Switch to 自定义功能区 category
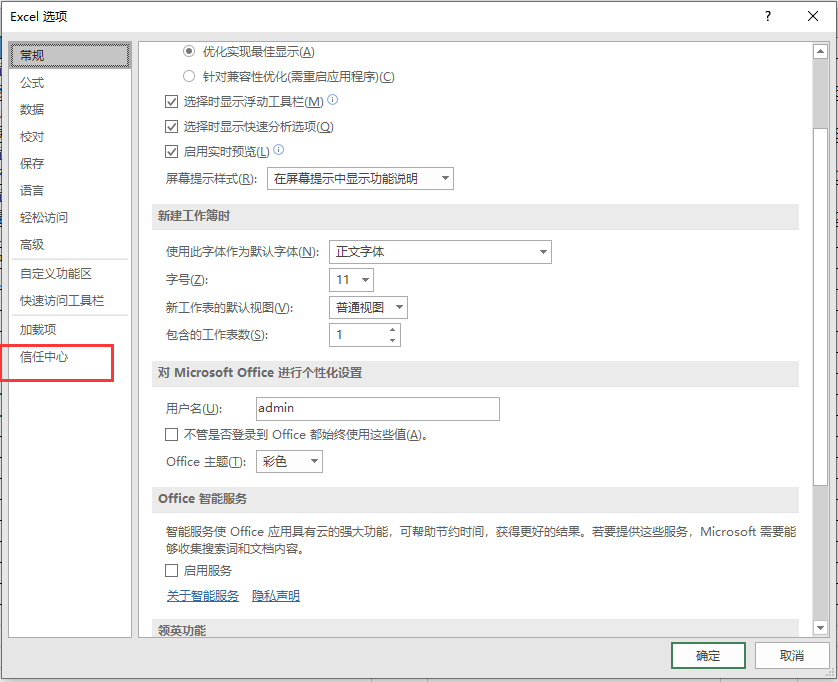 click(56, 273)
